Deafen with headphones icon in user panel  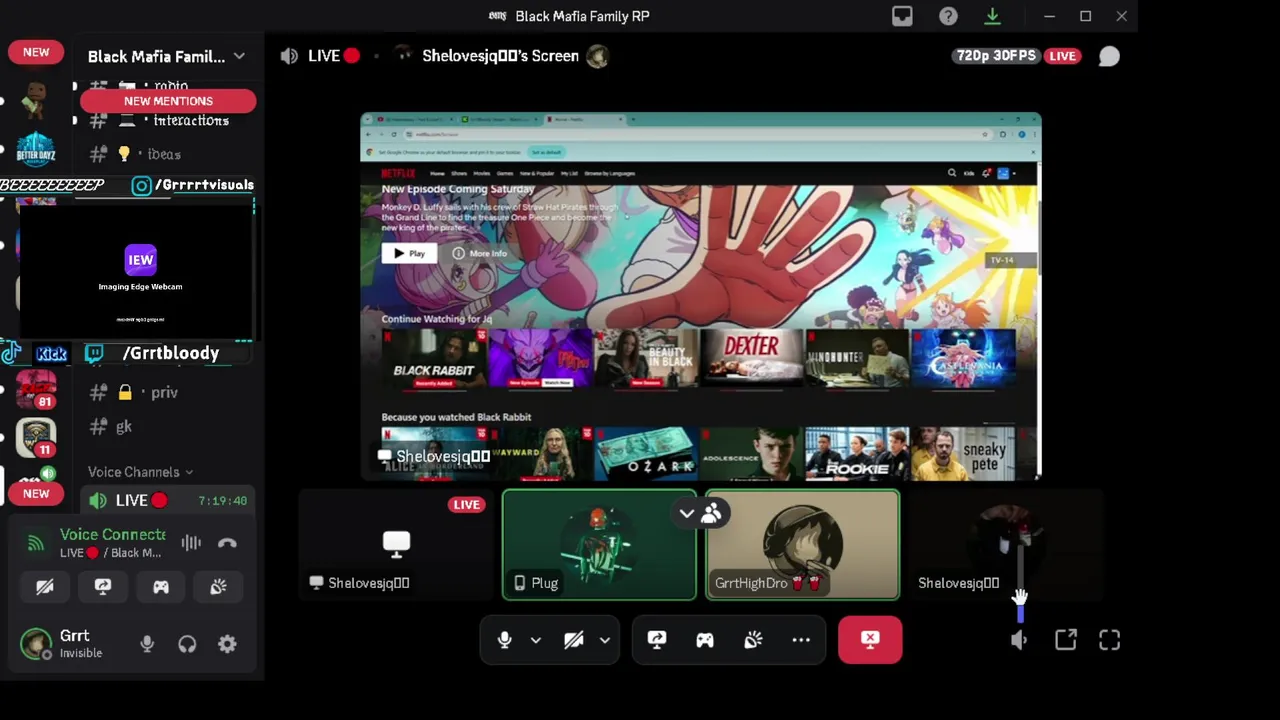pos(187,645)
